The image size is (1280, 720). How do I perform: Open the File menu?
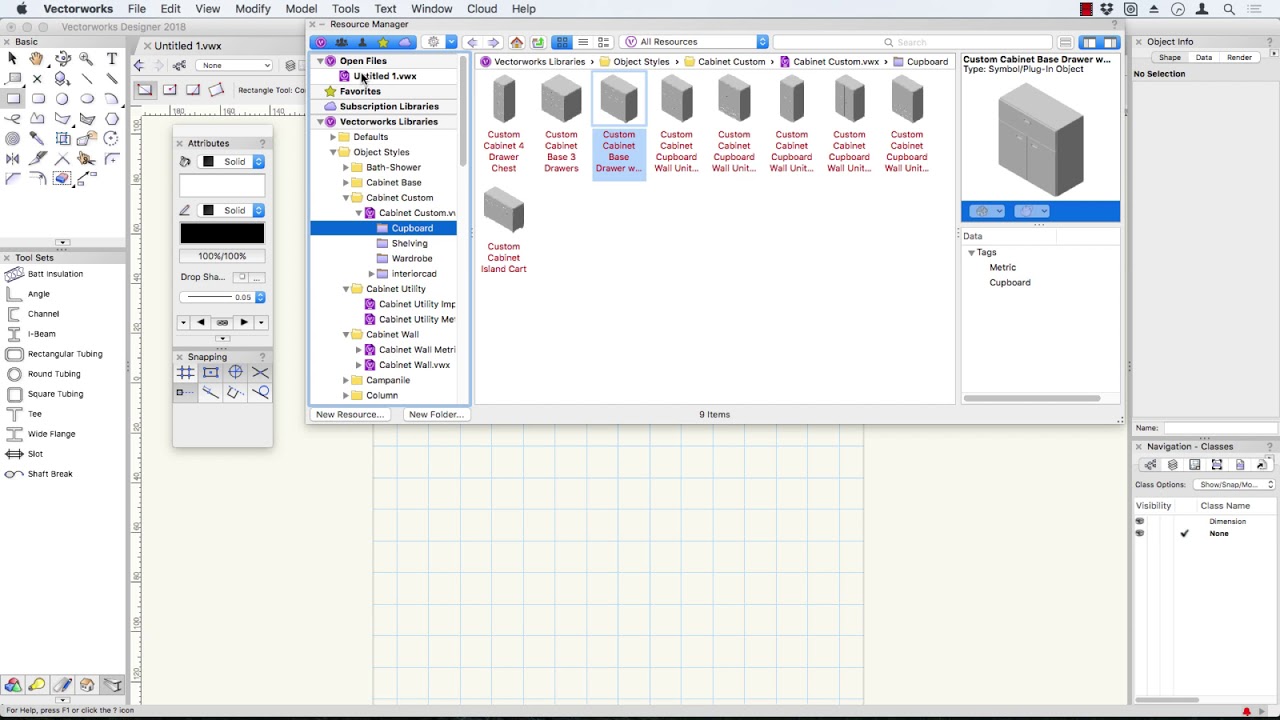[137, 9]
